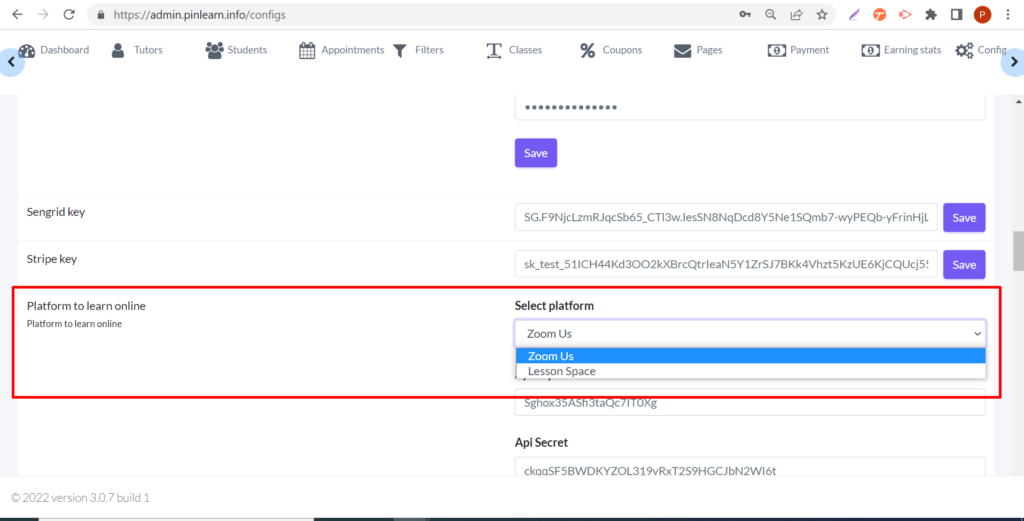Viewport: 1024px width, 521px height.
Task: Toggle the browser side panel icon
Action: coord(957,14)
